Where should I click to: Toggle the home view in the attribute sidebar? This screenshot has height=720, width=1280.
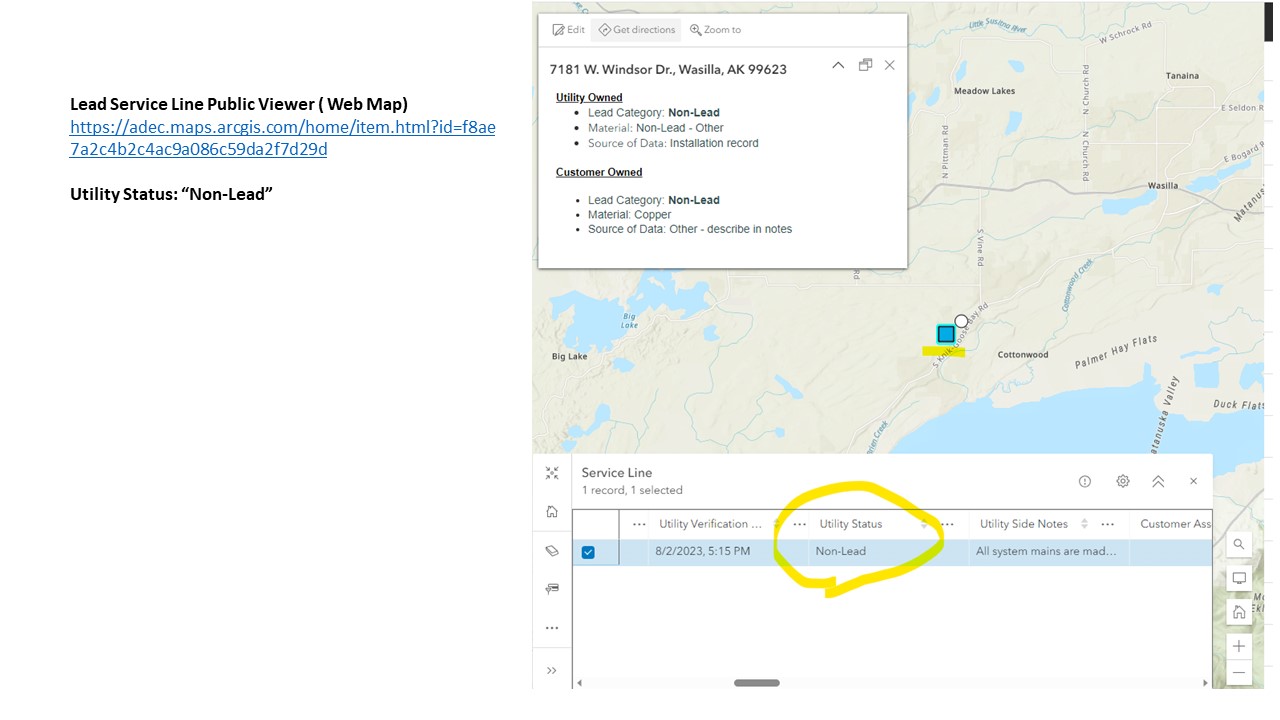coord(551,510)
